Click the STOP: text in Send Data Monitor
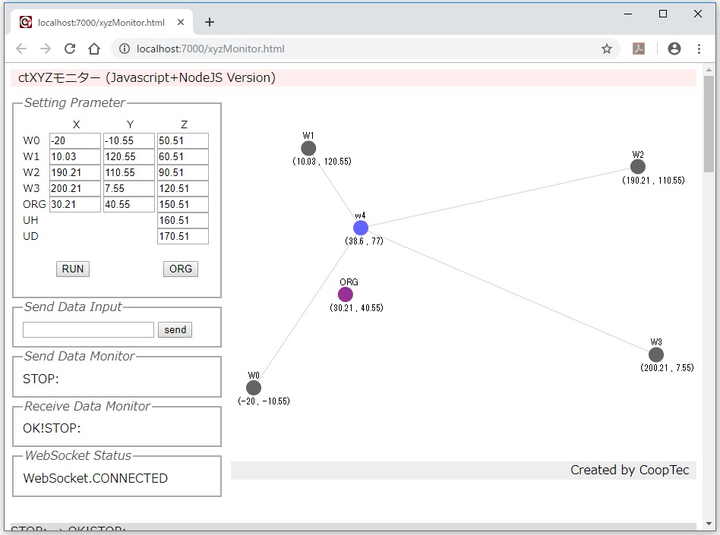This screenshot has width=720, height=535. click(41, 379)
